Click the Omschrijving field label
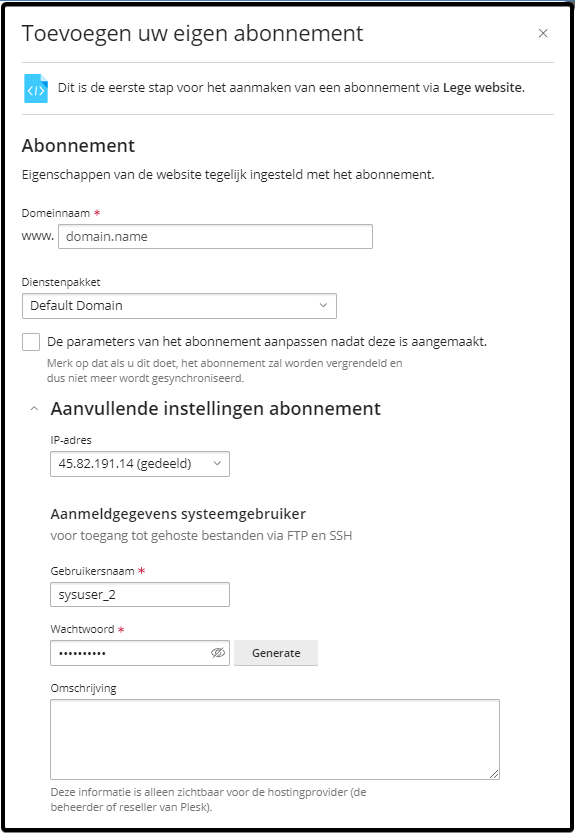This screenshot has width=575, height=836. (83, 688)
